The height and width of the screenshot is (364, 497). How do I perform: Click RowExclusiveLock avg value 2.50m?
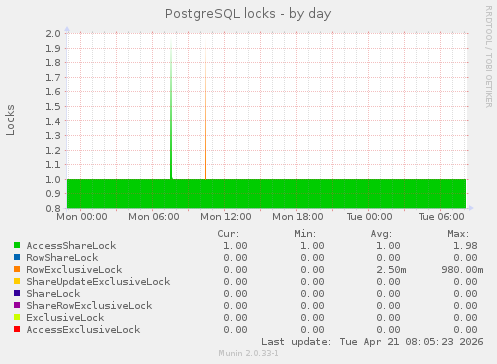(x=391, y=270)
